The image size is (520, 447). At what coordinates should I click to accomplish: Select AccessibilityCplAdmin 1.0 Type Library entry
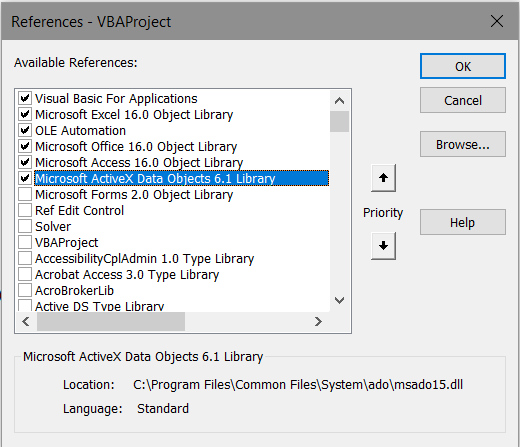pyautogui.click(x=144, y=259)
